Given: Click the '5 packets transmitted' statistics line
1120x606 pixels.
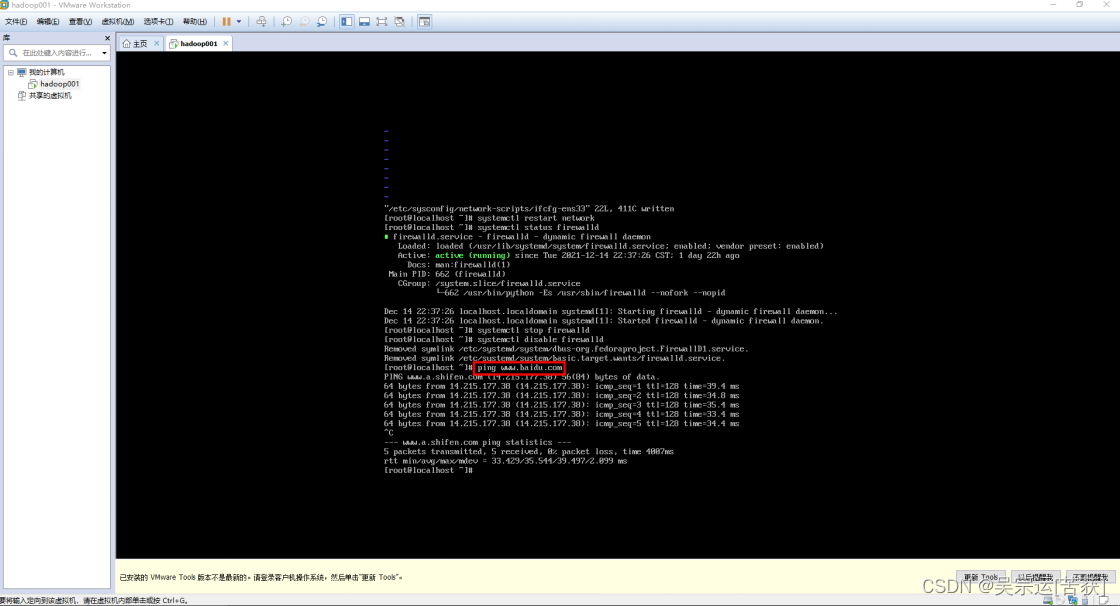Looking at the screenshot, I should 529,452.
